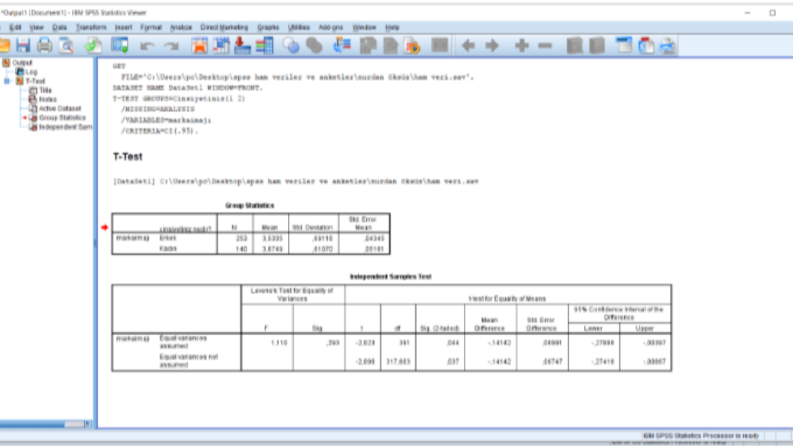Viewport: 793px width, 446px height.
Task: Open the Window menu
Action: click(x=364, y=27)
